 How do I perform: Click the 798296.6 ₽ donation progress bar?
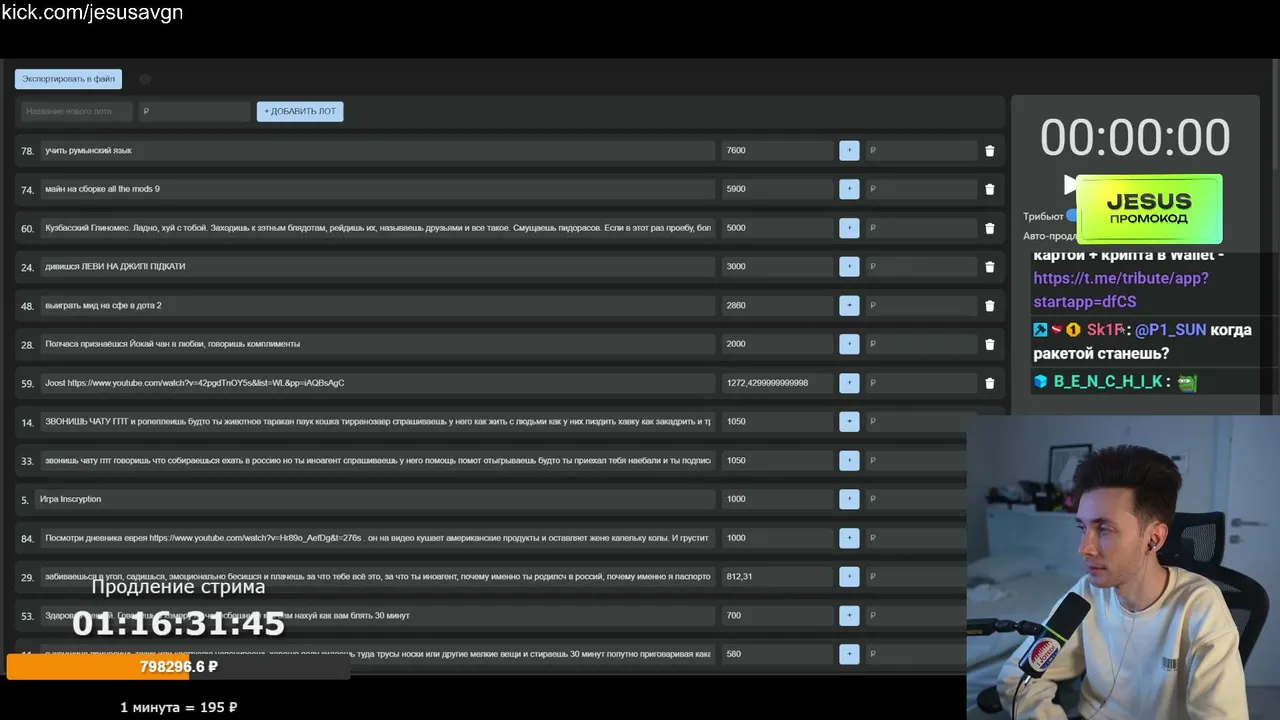178,667
